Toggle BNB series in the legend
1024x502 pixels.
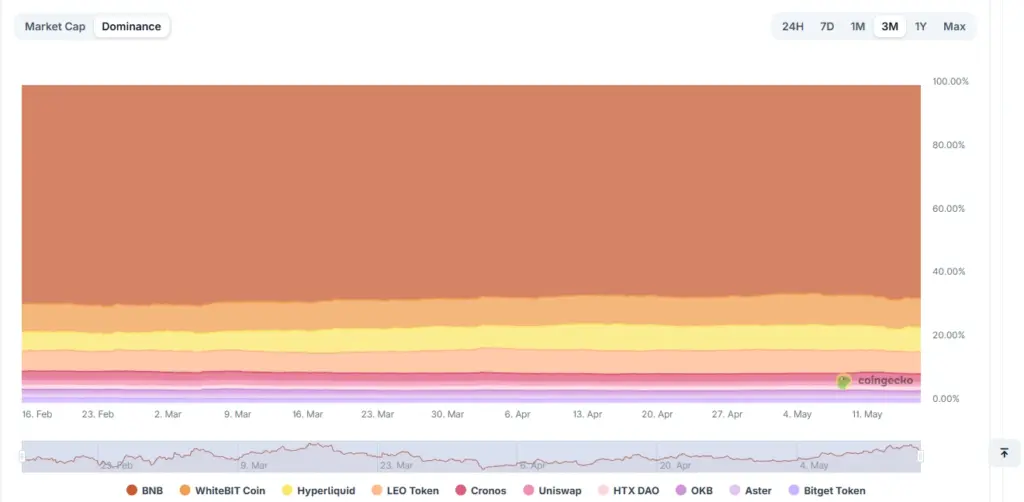point(144,490)
